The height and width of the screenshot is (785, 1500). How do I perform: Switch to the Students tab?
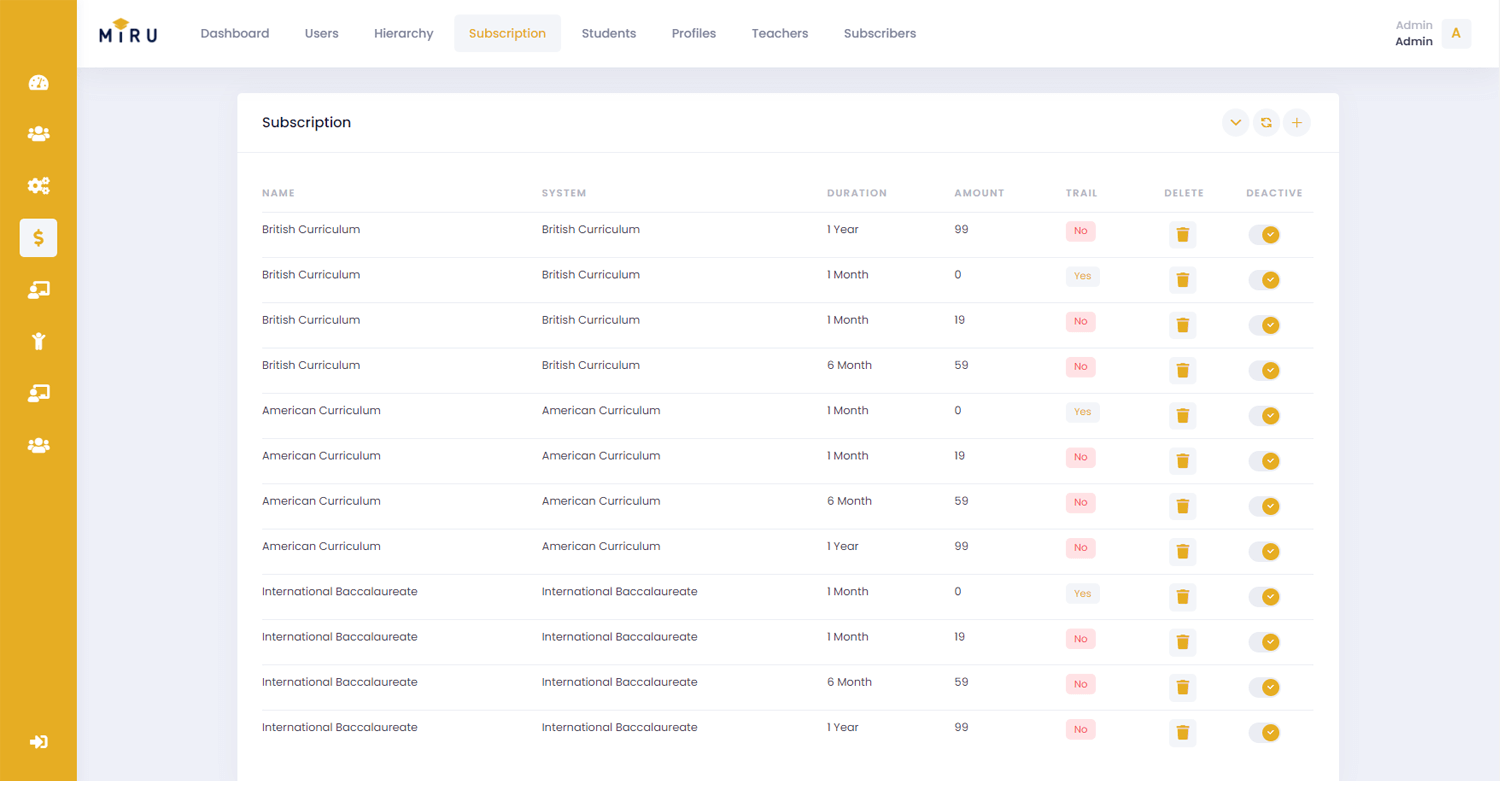coord(608,33)
